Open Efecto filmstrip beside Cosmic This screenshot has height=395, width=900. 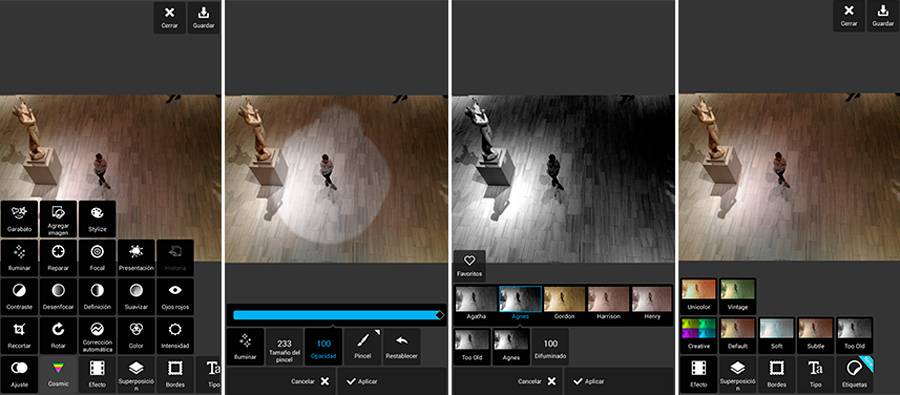(x=98, y=374)
